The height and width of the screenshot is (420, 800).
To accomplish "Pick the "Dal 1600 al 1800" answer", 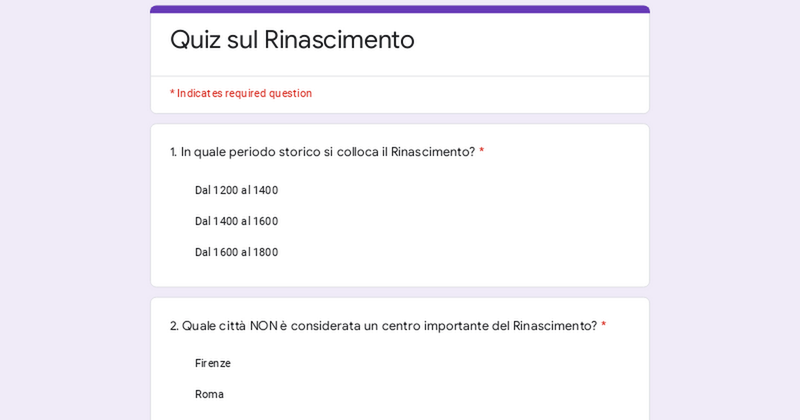I will tap(236, 252).
